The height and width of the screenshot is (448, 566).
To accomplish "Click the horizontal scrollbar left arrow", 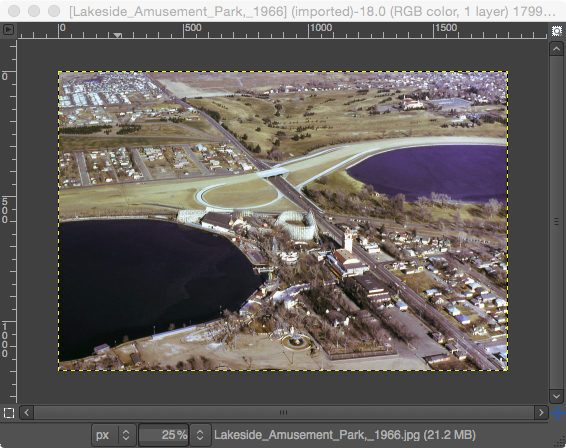I will click(x=27, y=412).
